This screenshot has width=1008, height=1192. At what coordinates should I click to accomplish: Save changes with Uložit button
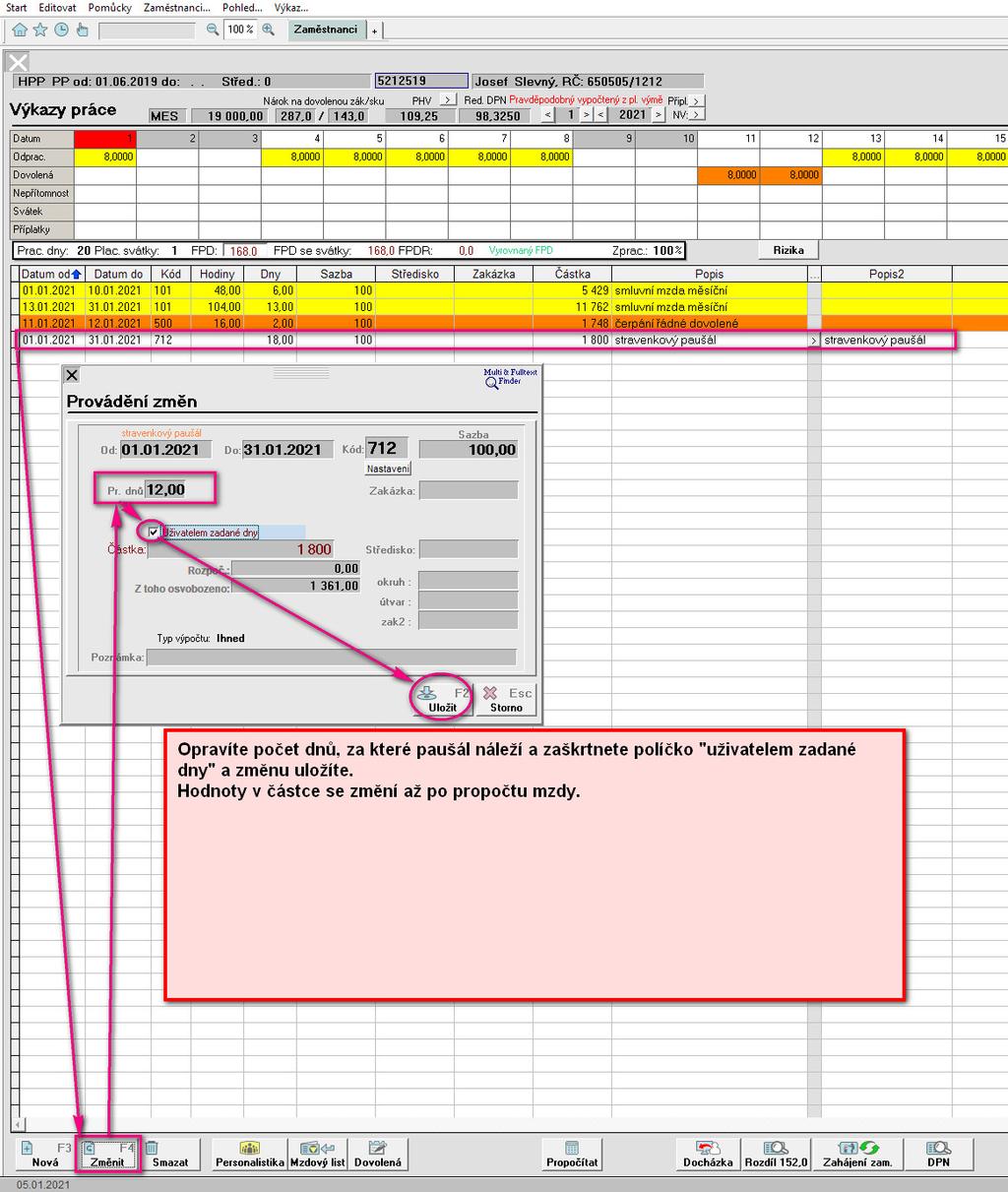coord(443,699)
